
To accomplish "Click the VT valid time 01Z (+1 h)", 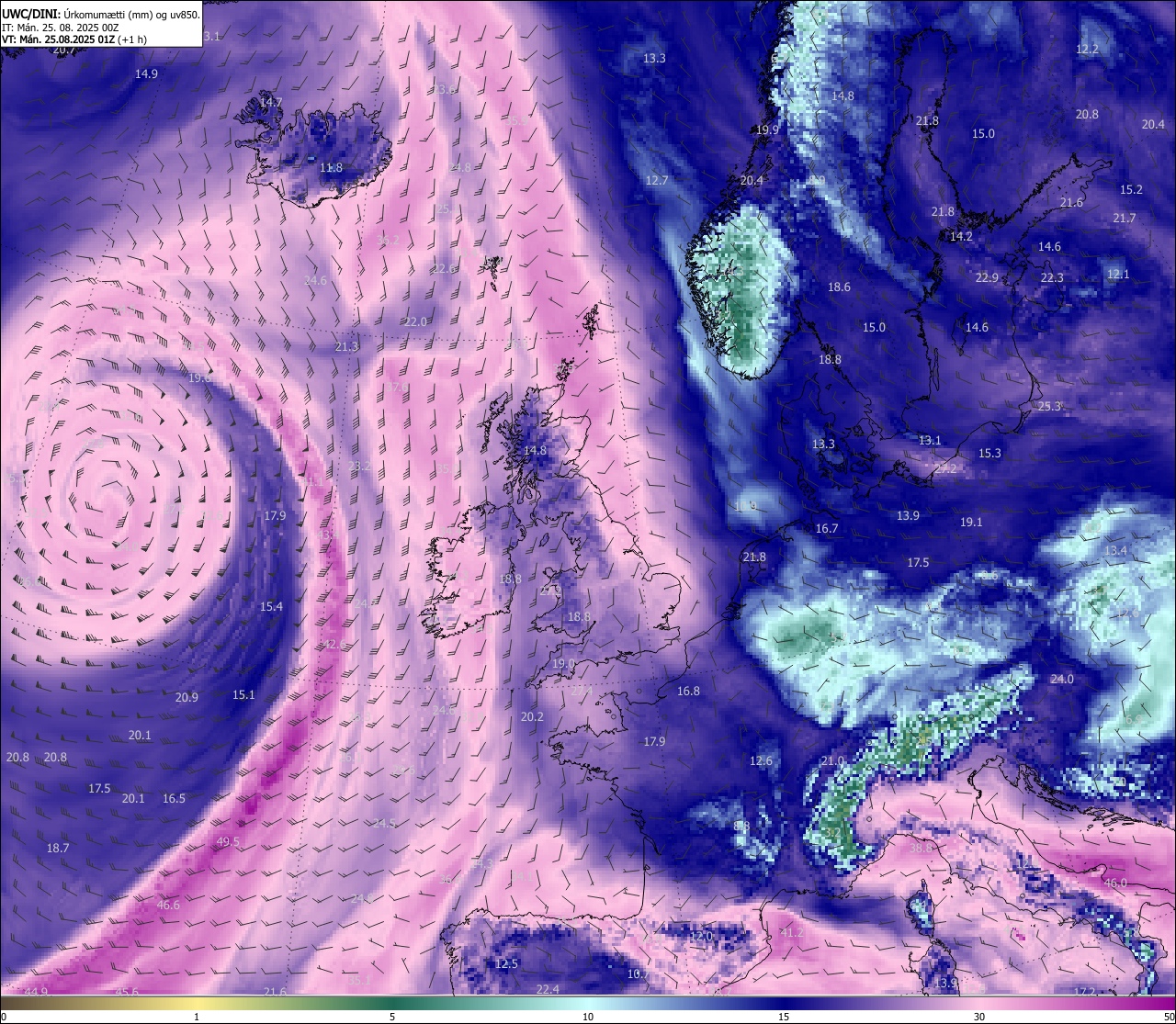I will tap(74, 39).
